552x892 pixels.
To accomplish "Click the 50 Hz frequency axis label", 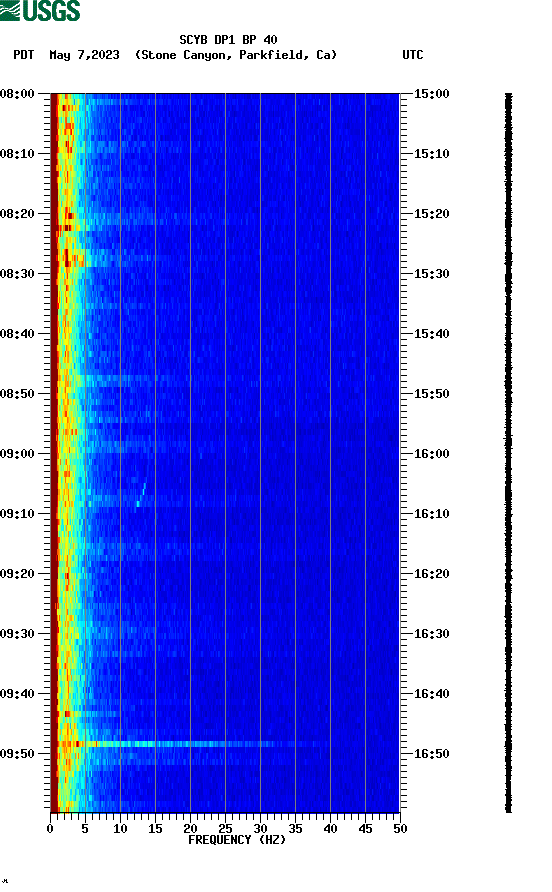I will tap(400, 829).
